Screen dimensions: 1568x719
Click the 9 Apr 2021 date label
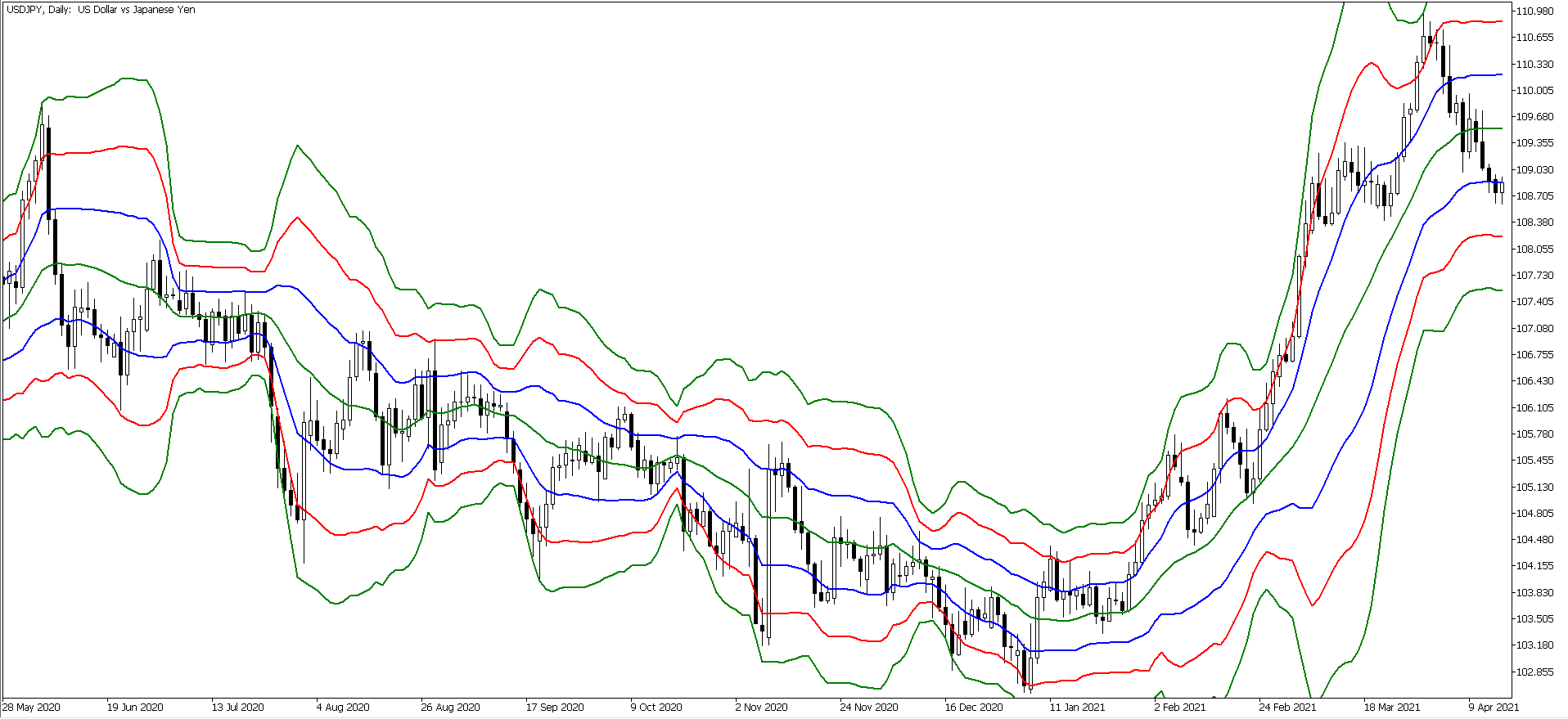tap(1494, 708)
